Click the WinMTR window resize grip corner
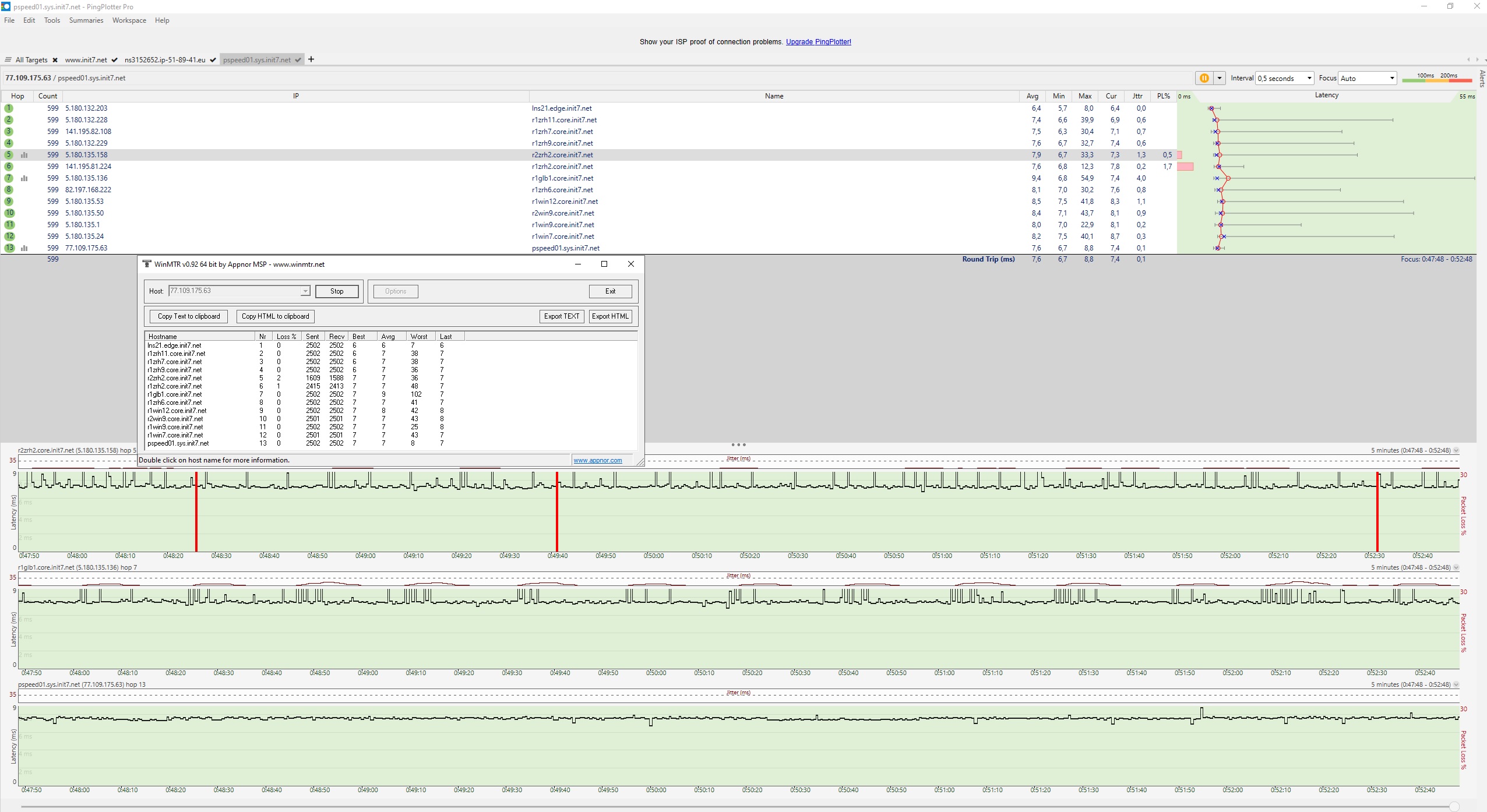This screenshot has height=812, width=1487. coord(640,462)
